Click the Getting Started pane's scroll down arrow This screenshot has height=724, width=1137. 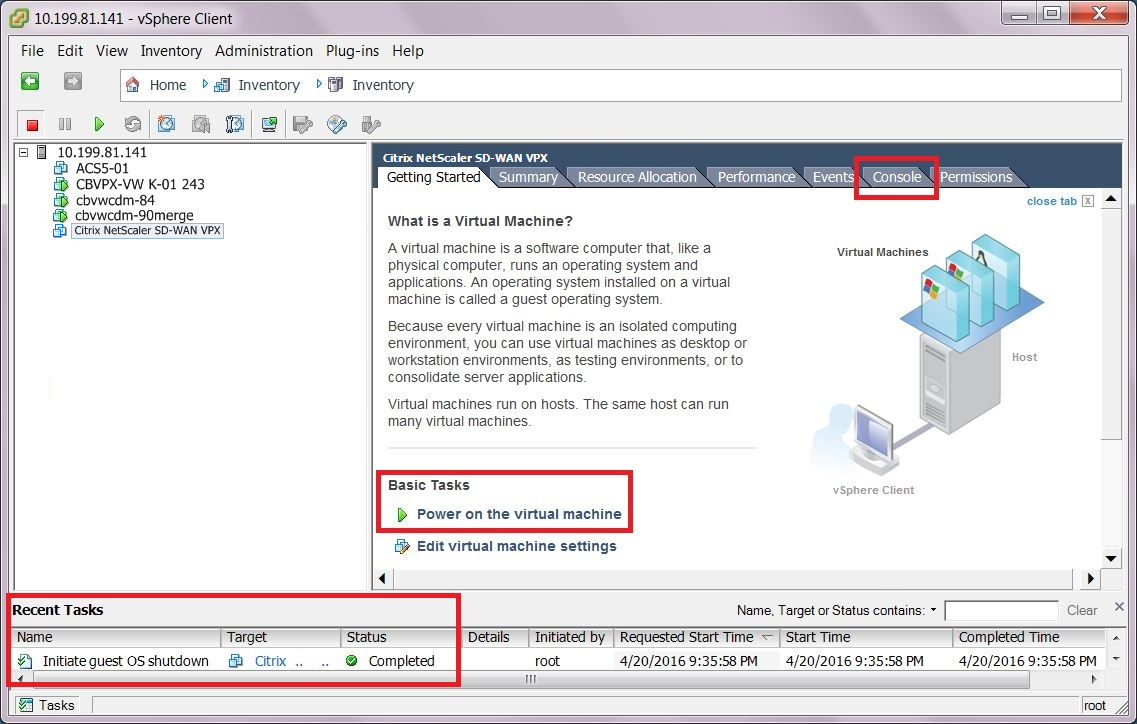click(1111, 559)
